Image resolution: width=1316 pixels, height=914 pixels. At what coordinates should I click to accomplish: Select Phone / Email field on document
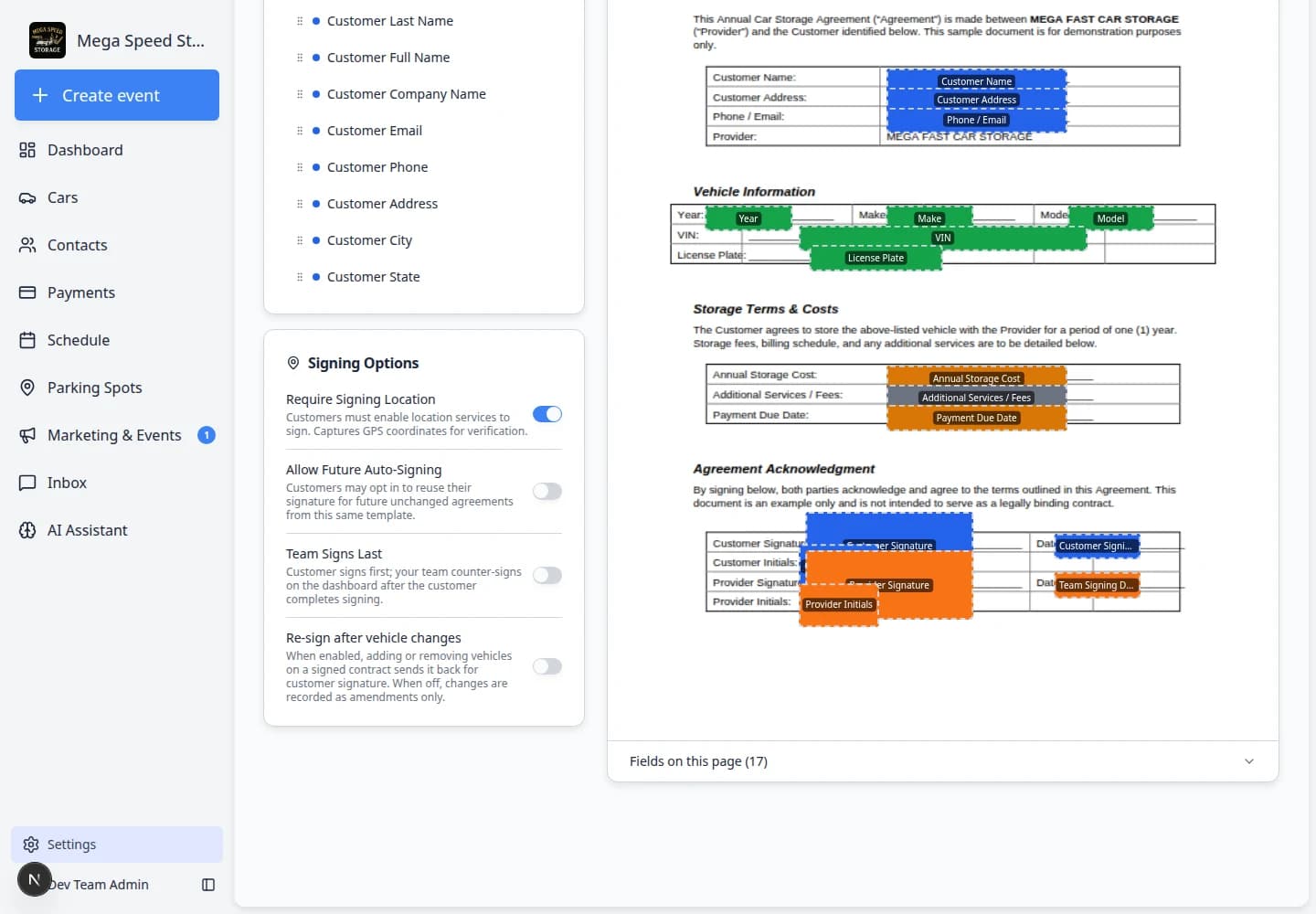[x=976, y=120]
